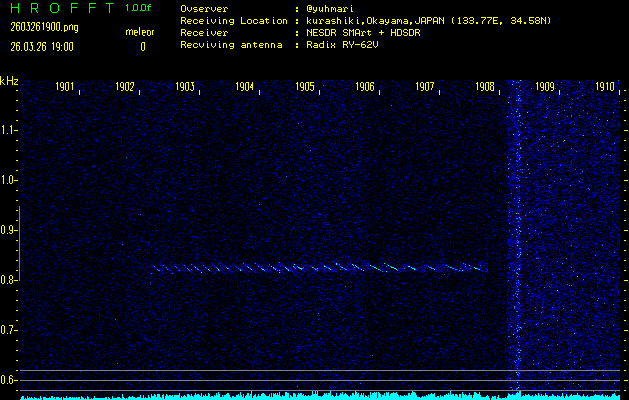Click the 0.8 frequency axis label
629x400 pixels.
pyautogui.click(x=9, y=280)
